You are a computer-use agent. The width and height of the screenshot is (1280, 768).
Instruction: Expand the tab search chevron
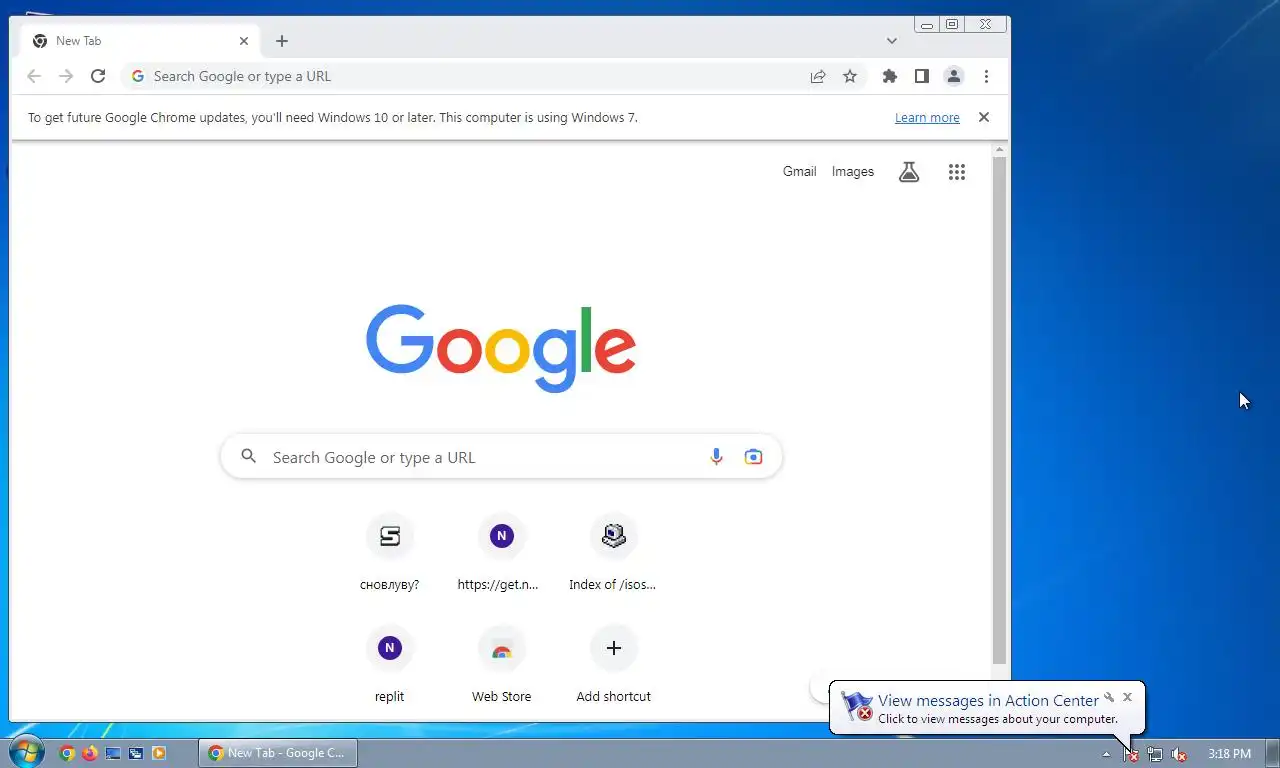(892, 41)
